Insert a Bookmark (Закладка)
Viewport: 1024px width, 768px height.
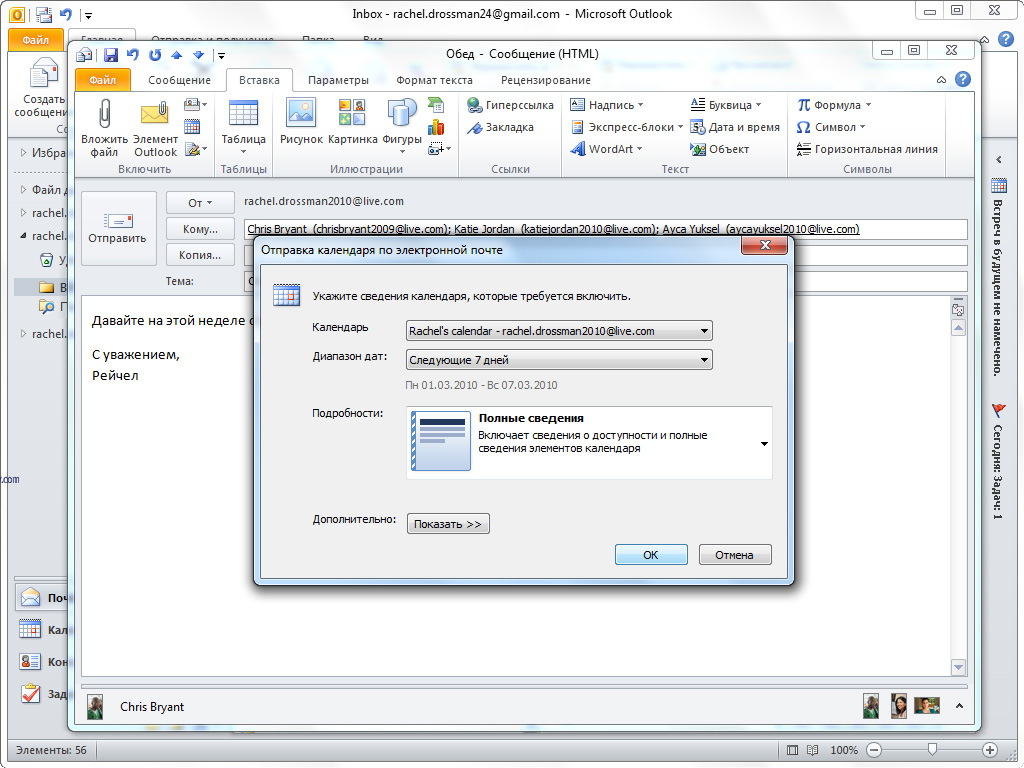(x=500, y=127)
